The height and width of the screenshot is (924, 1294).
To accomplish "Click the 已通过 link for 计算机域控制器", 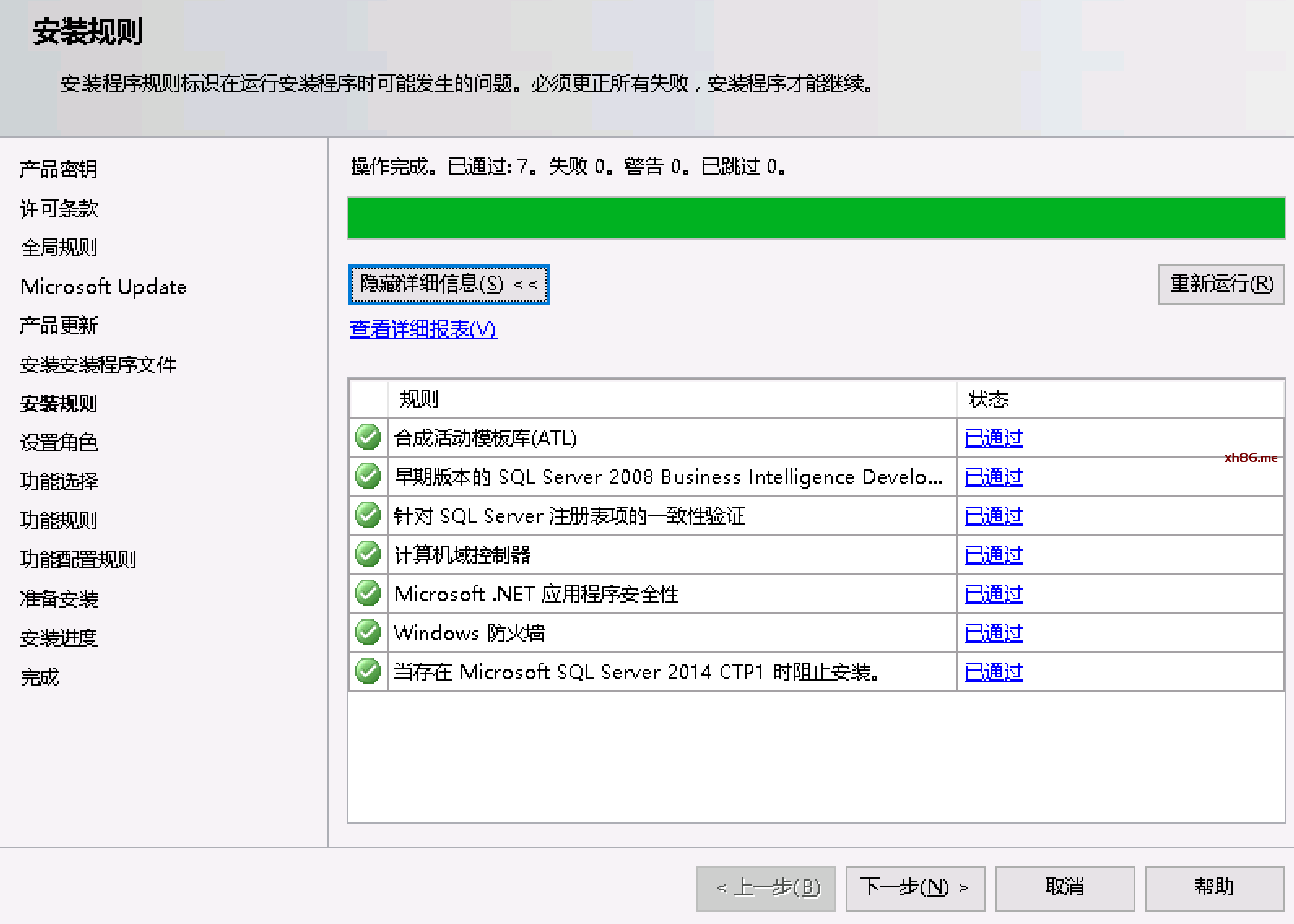I will pyautogui.click(x=993, y=555).
